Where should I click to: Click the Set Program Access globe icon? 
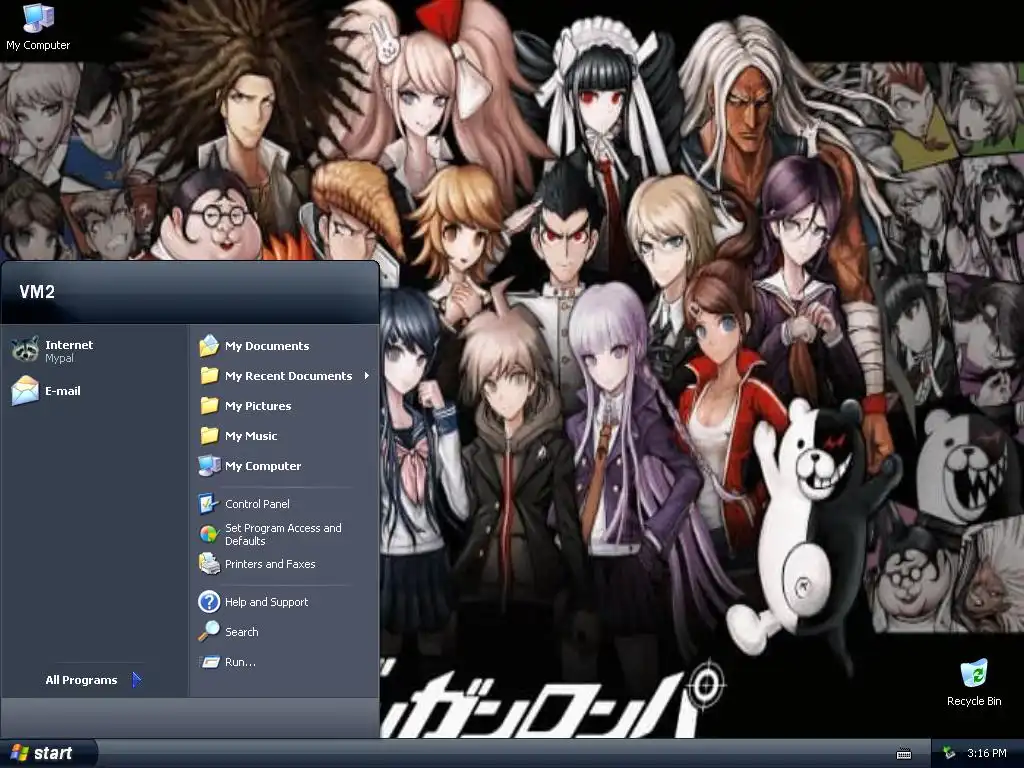pos(208,534)
